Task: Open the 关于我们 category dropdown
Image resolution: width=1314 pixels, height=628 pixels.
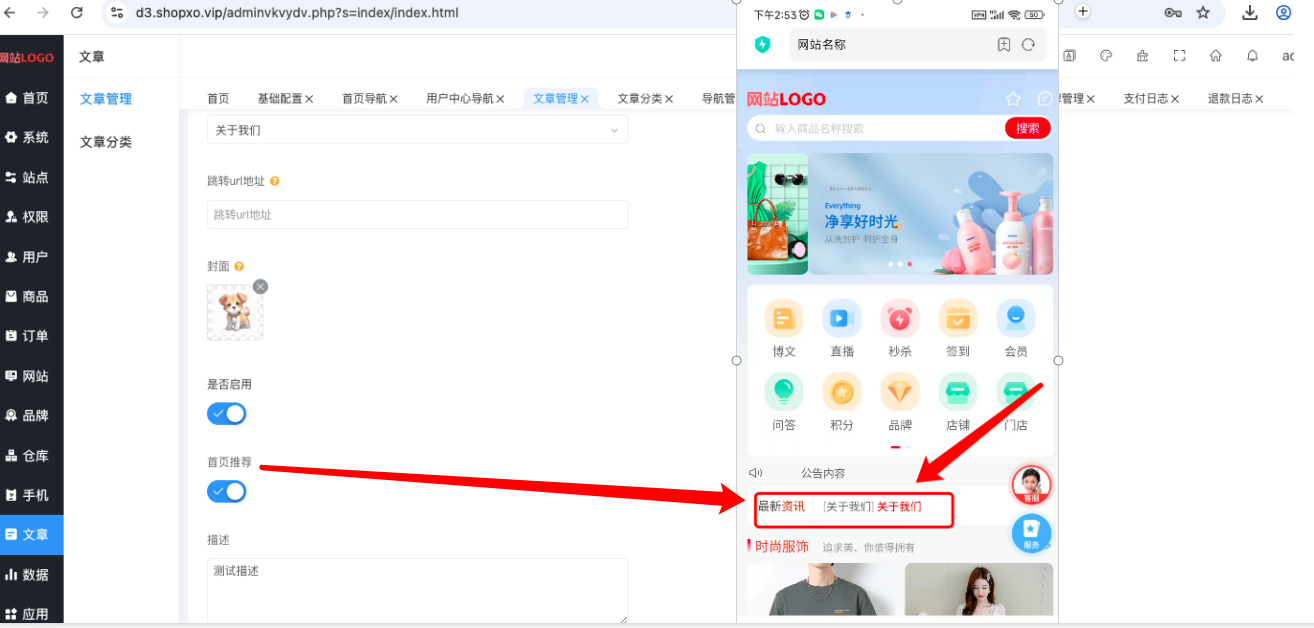Action: 417,130
